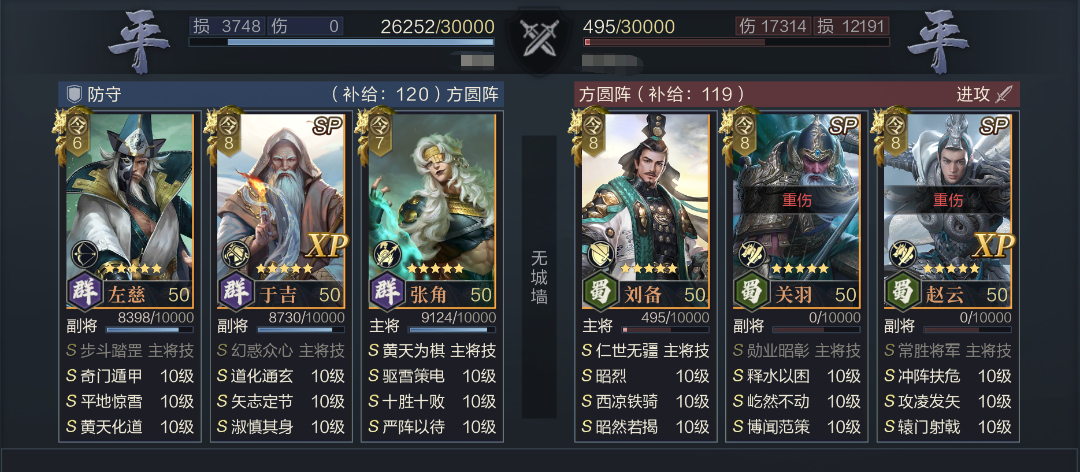Click the shield icon beside 防守
The width and height of the screenshot is (1080, 472).
point(74,94)
